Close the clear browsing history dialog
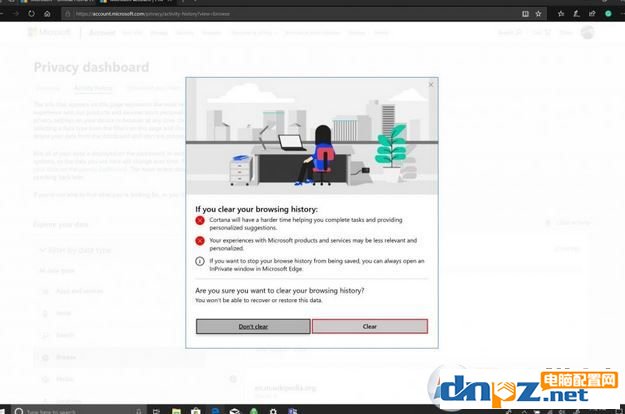 coord(431,84)
